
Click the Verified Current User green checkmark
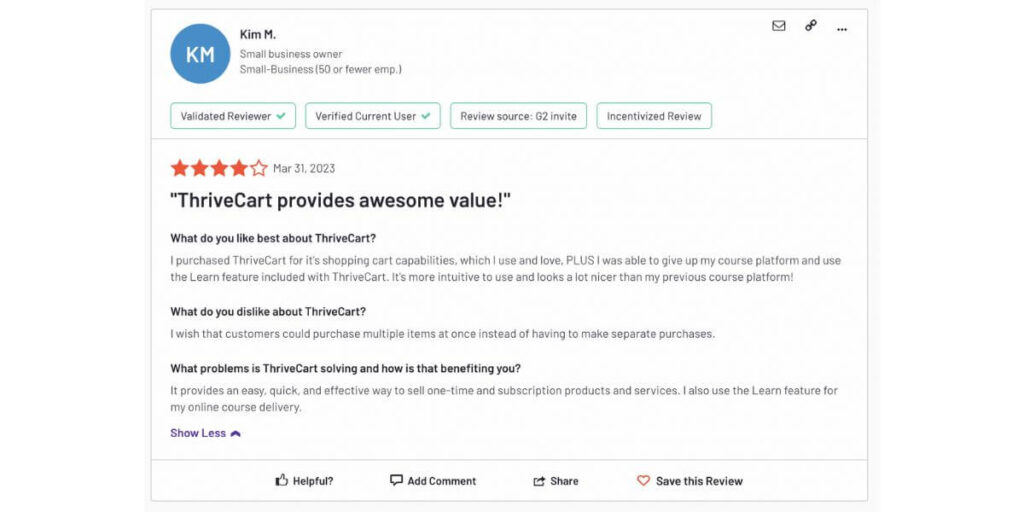pyautogui.click(x=426, y=116)
